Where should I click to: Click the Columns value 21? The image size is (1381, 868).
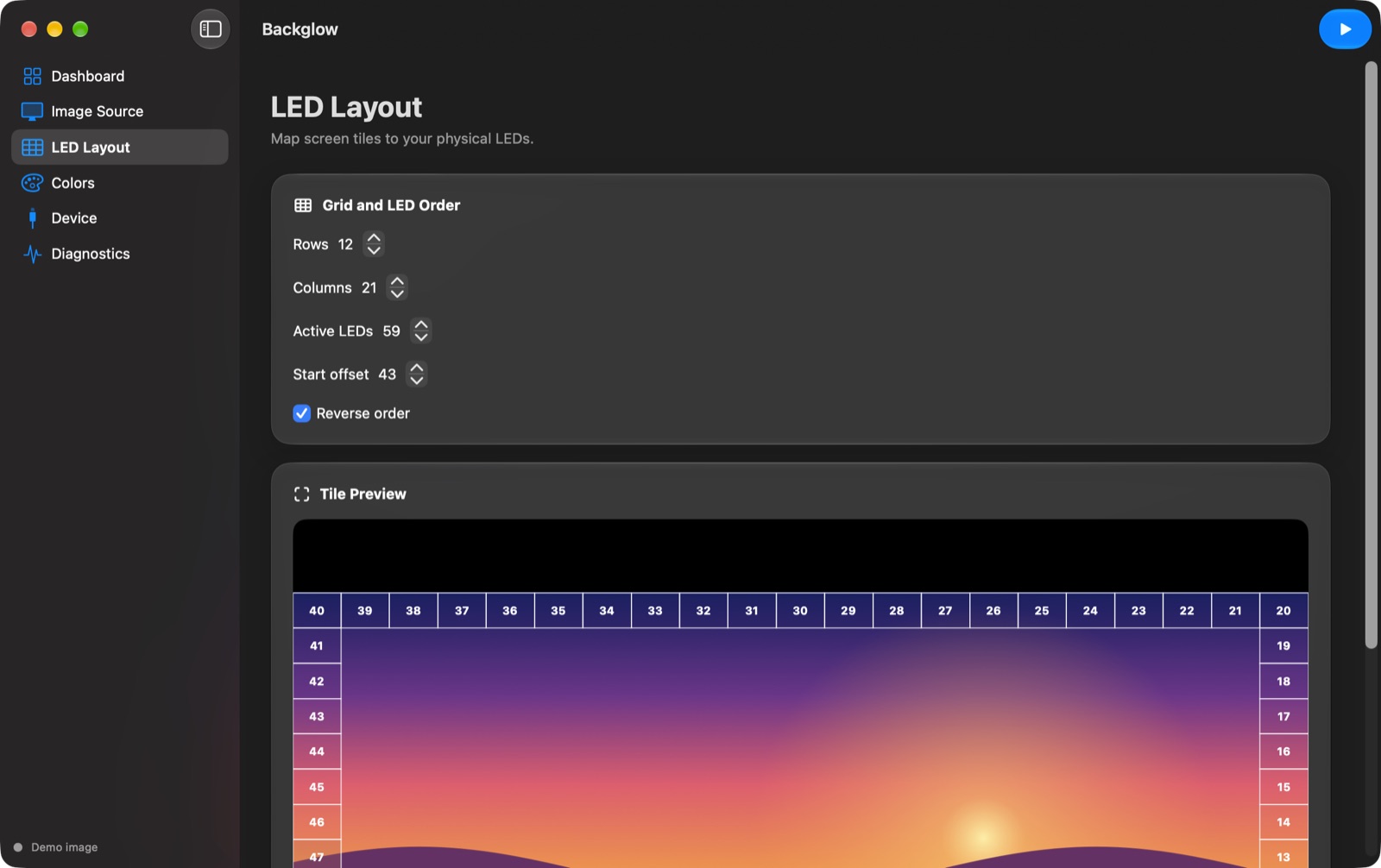click(369, 287)
